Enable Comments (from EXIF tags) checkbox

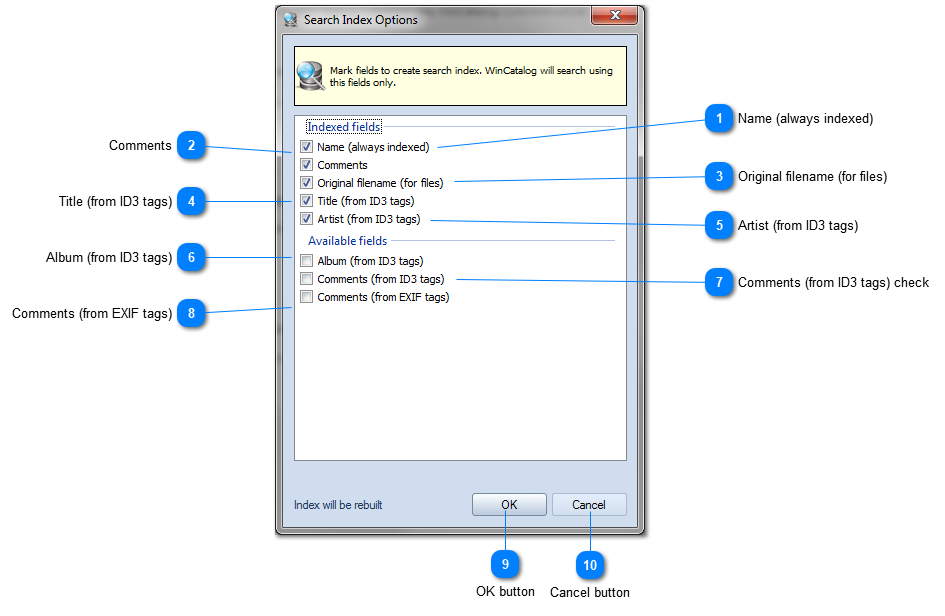[x=307, y=297]
